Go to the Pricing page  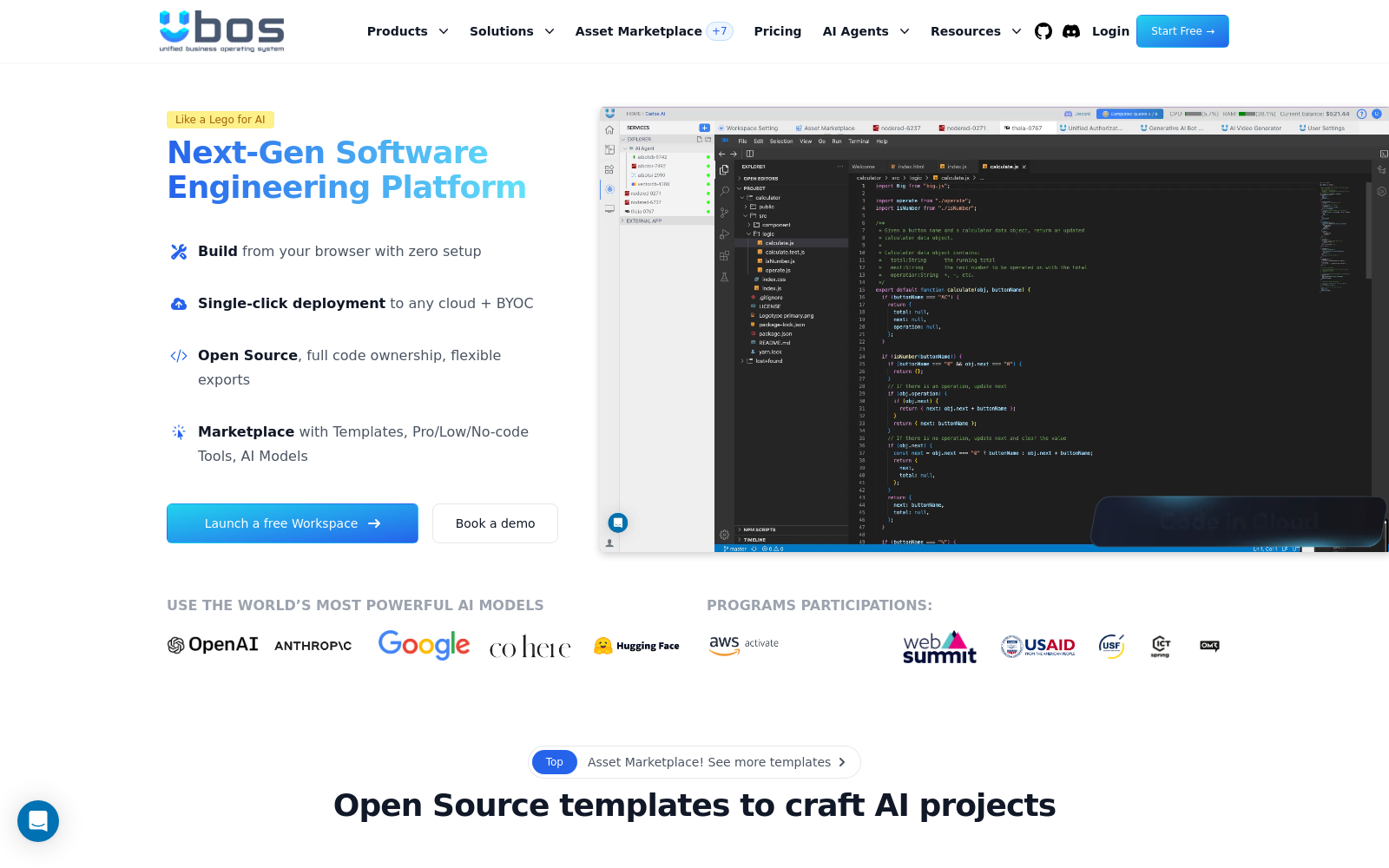pos(778,31)
